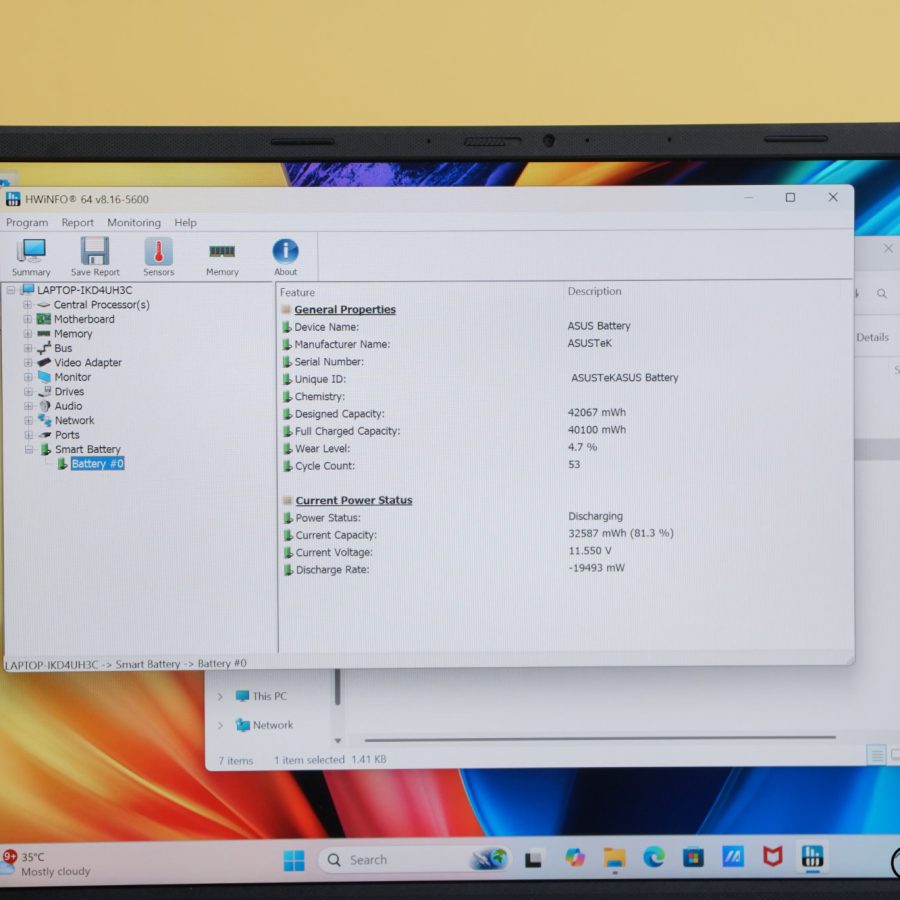Open the Summary toolbar icon
Image resolution: width=900 pixels, height=900 pixels.
(31, 257)
